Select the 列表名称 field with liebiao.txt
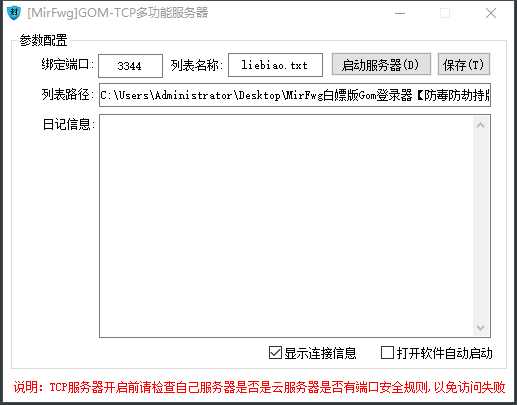The width and height of the screenshot is (517, 405). (x=275, y=65)
